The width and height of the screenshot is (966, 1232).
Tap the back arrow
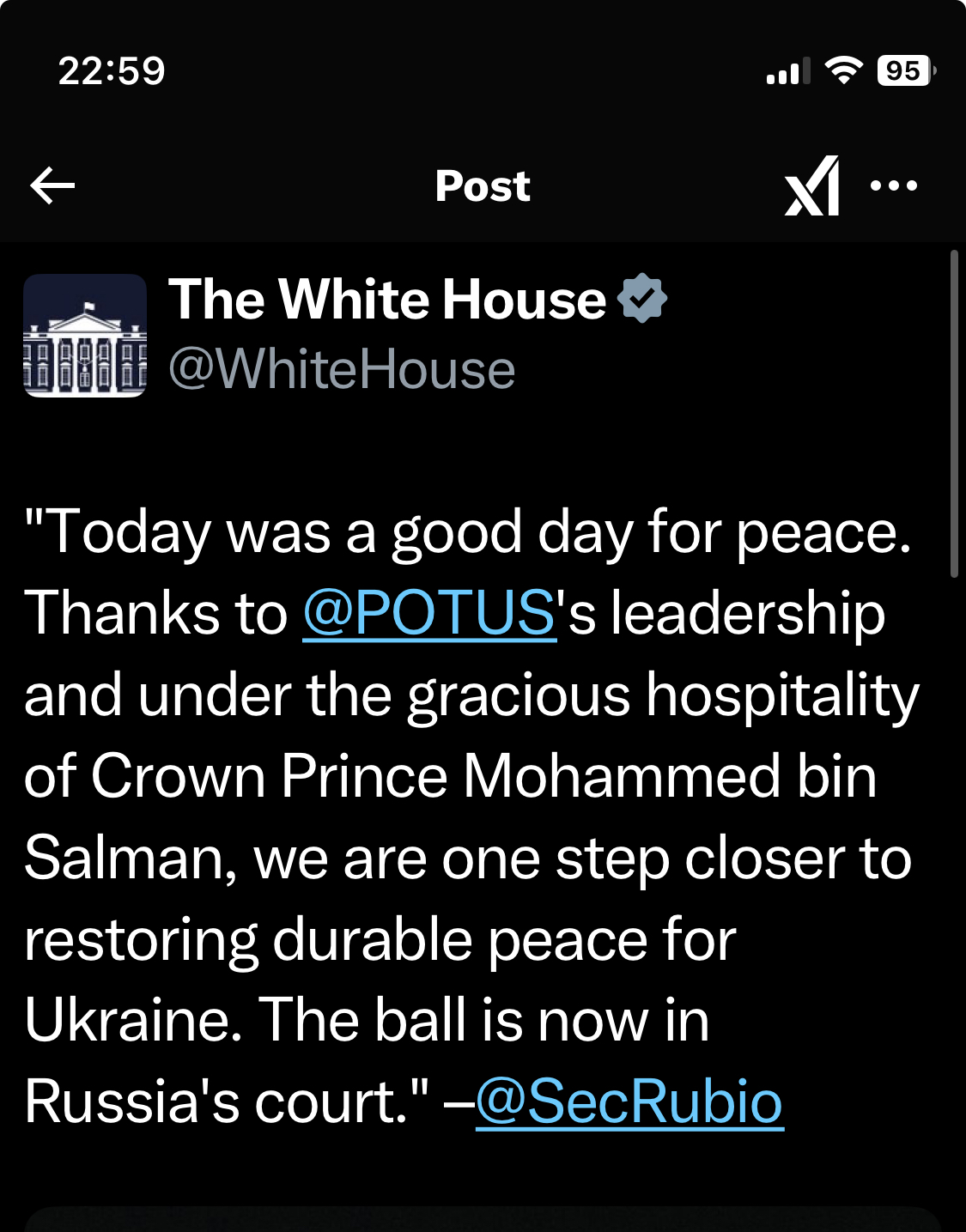[x=52, y=185]
